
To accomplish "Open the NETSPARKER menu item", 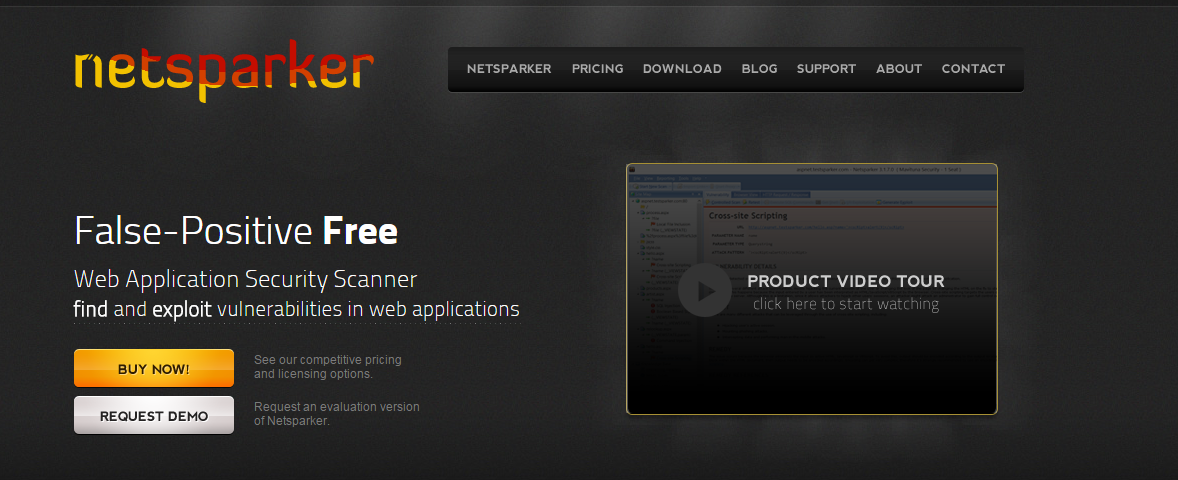I will click(509, 69).
